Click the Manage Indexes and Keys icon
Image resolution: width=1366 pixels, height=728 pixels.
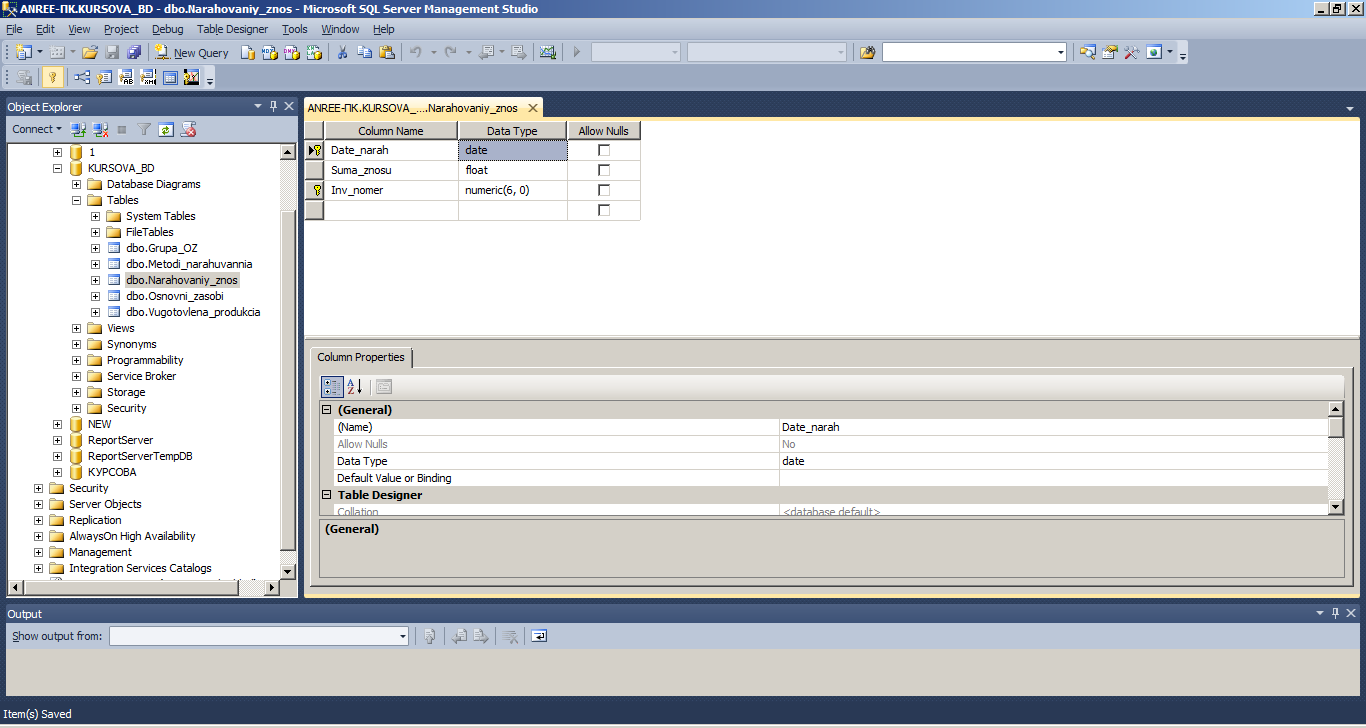click(104, 77)
